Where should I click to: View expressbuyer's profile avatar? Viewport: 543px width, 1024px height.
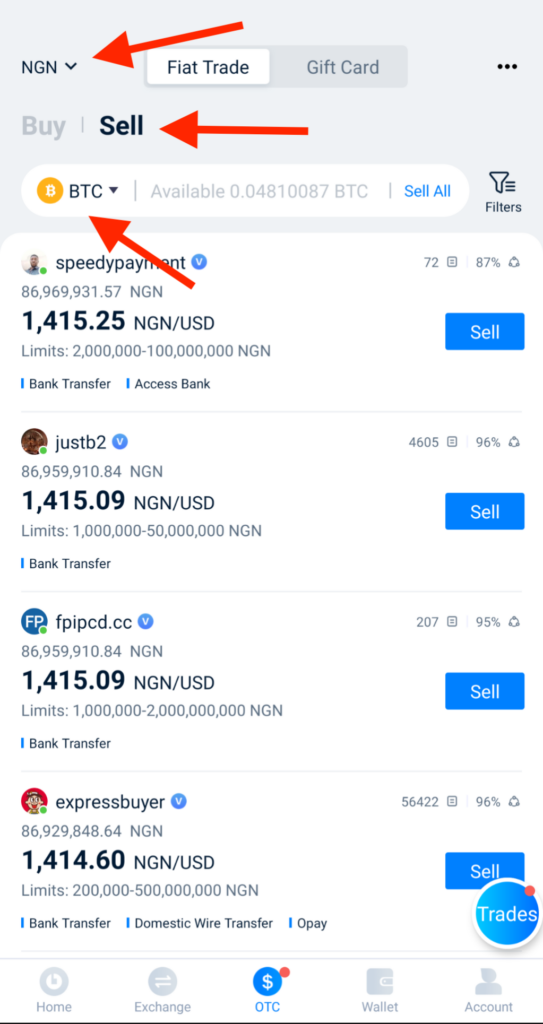click(34, 801)
